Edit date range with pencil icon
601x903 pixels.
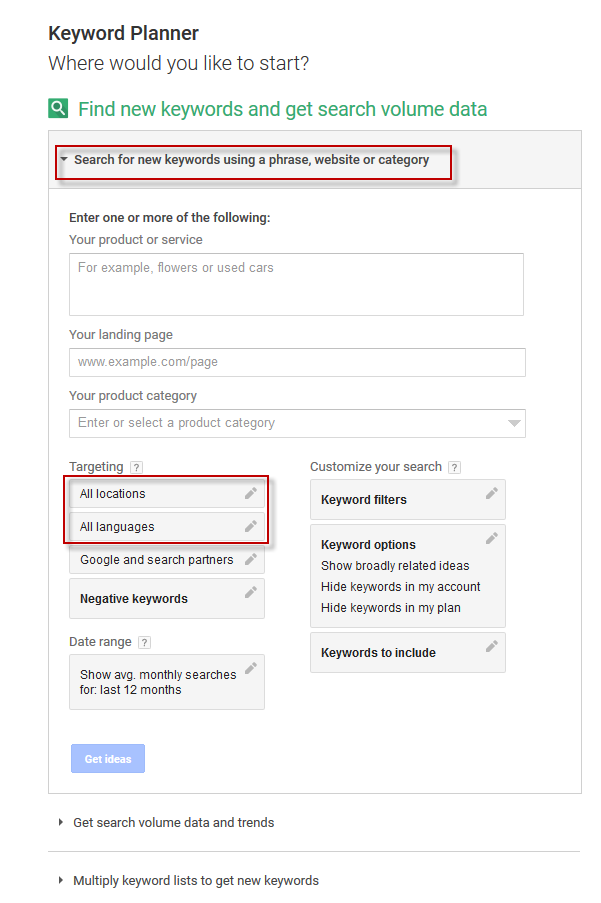coord(250,668)
